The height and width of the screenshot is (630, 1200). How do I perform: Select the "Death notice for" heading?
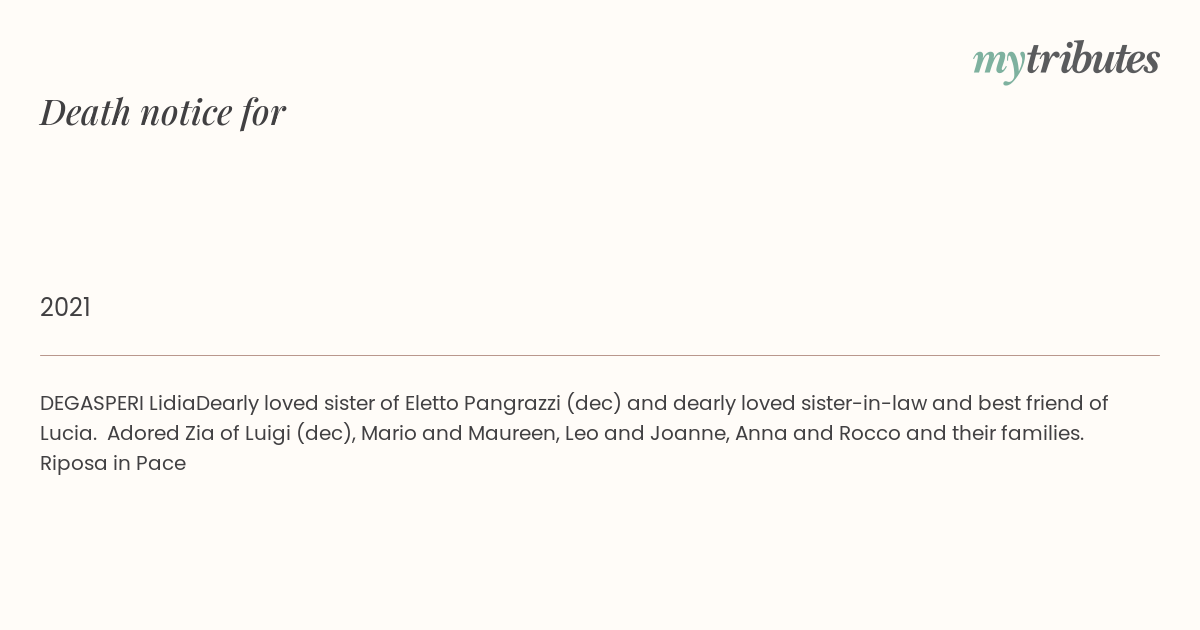click(x=163, y=113)
